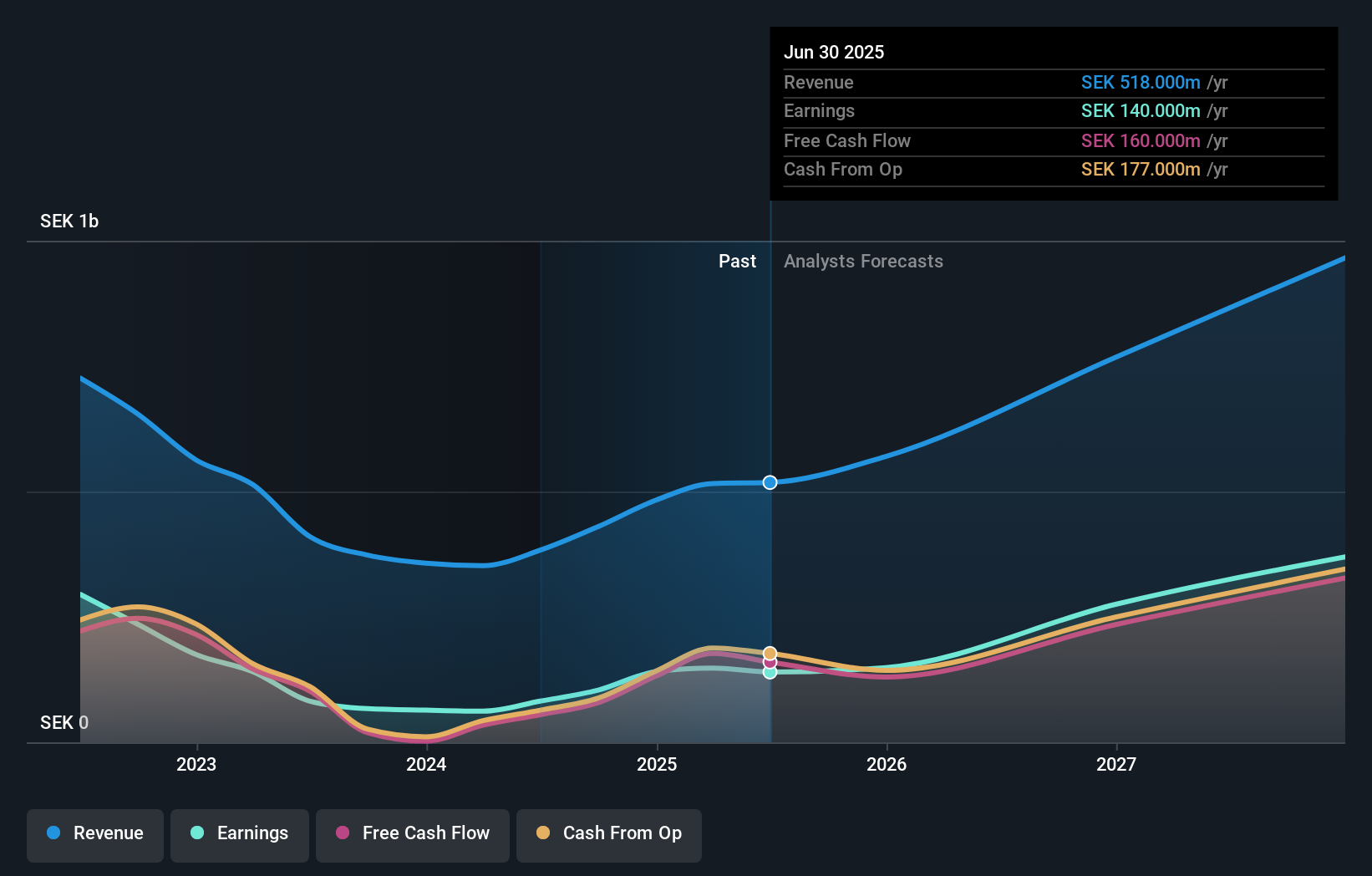Click the 2025 axis label
The image size is (1372, 876).
(x=657, y=763)
